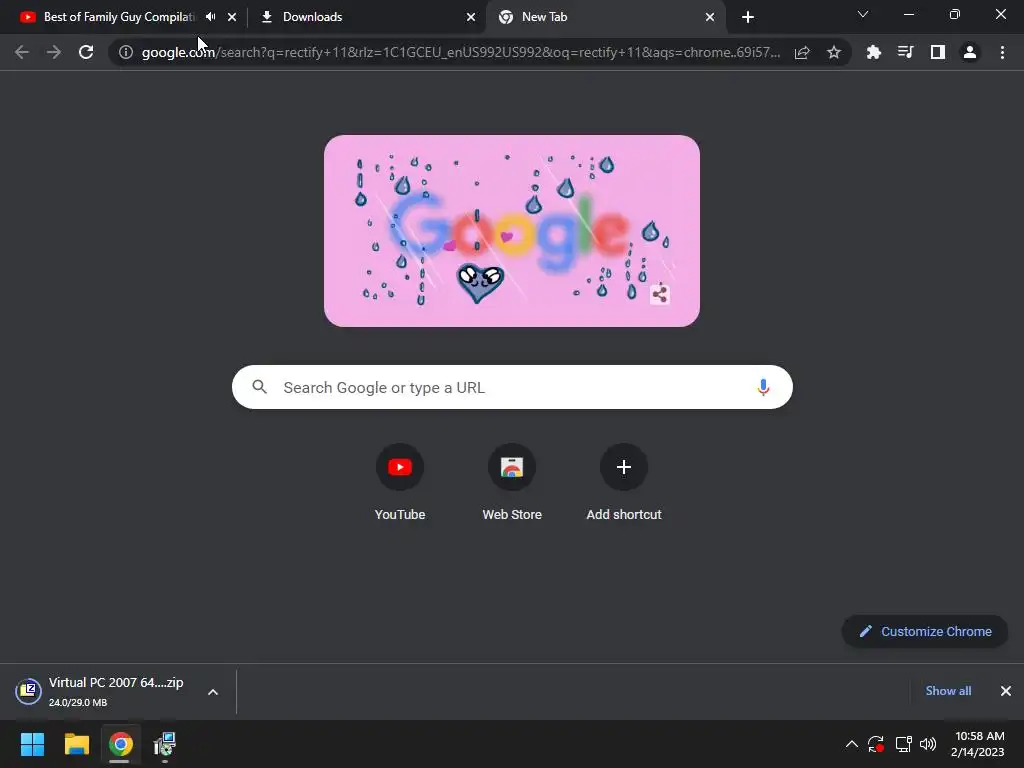Open media controls icon in toolbar
The height and width of the screenshot is (768, 1024).
906,52
